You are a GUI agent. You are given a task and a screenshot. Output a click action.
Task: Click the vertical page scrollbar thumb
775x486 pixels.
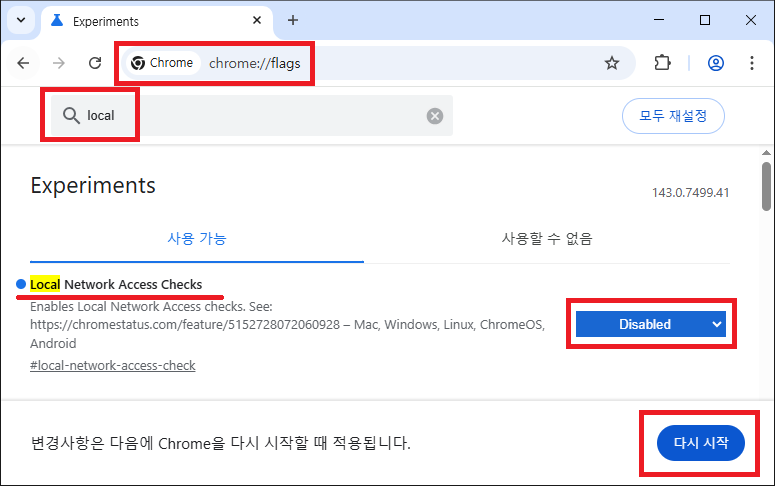[x=766, y=190]
